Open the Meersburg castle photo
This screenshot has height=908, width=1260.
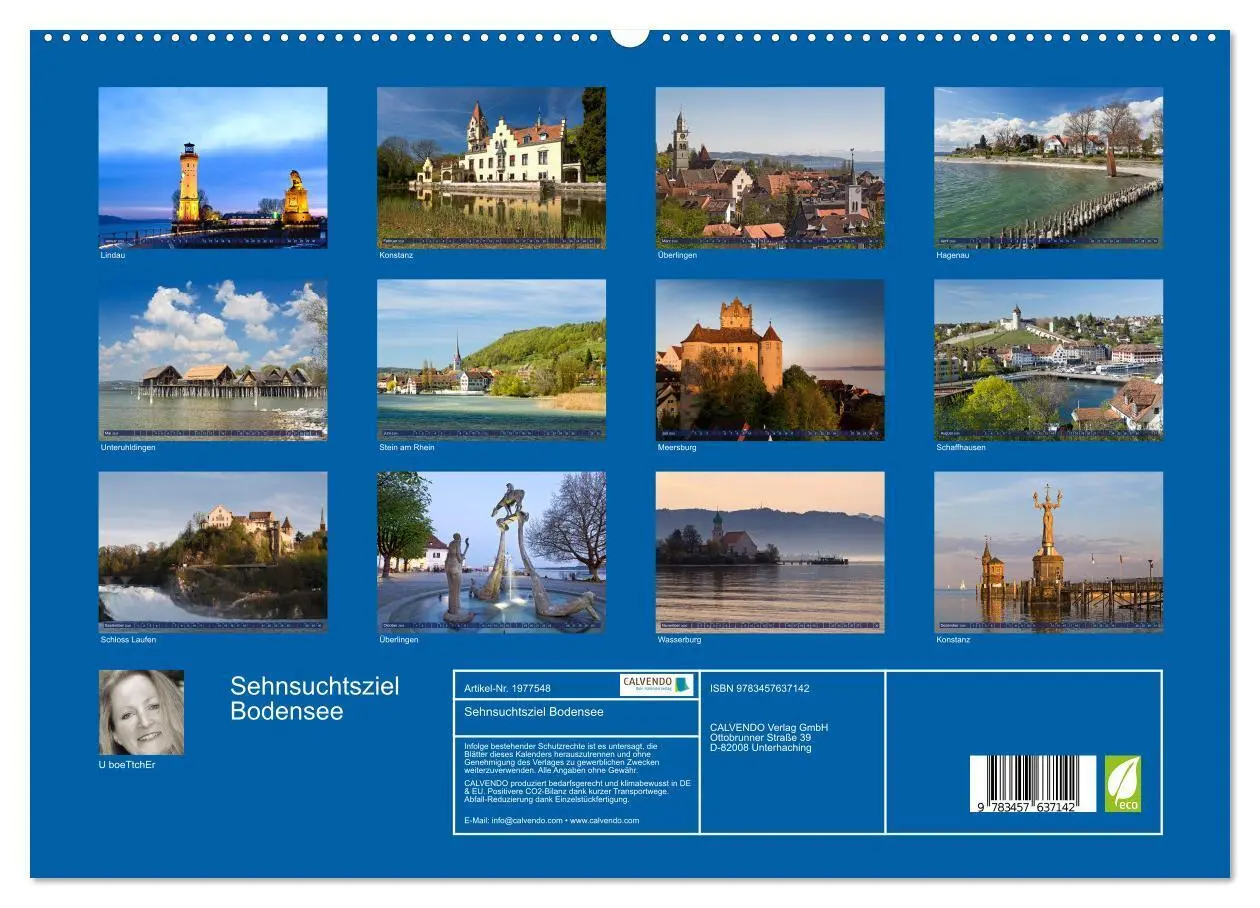tap(770, 360)
